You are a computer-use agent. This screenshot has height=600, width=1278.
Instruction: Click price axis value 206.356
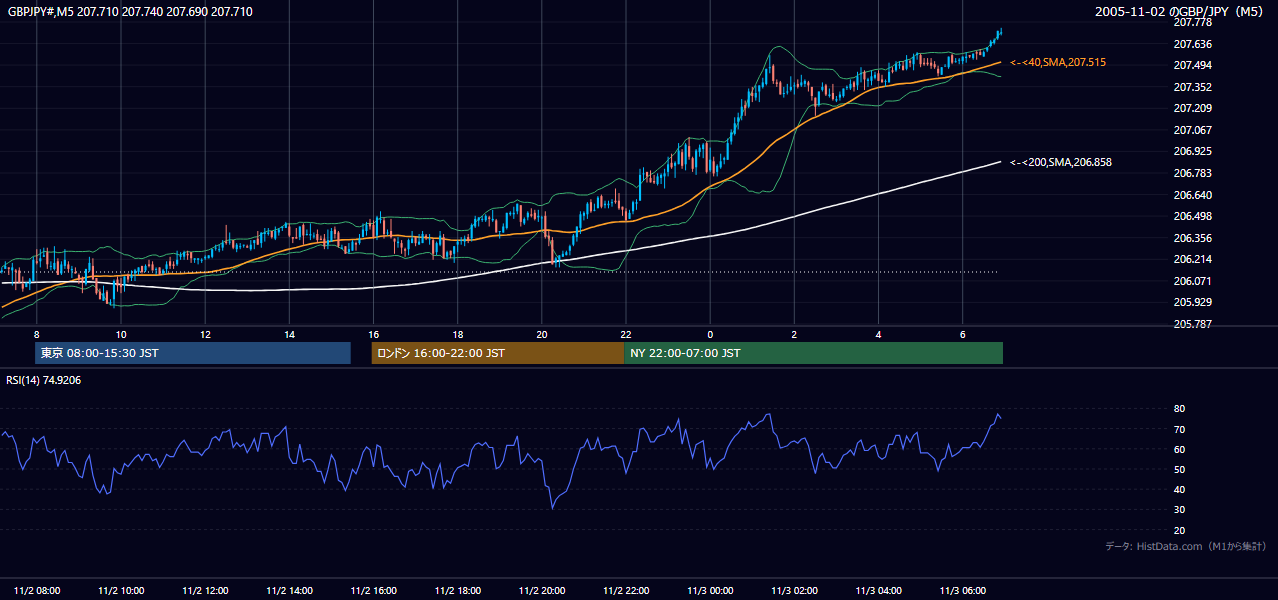[1192, 238]
